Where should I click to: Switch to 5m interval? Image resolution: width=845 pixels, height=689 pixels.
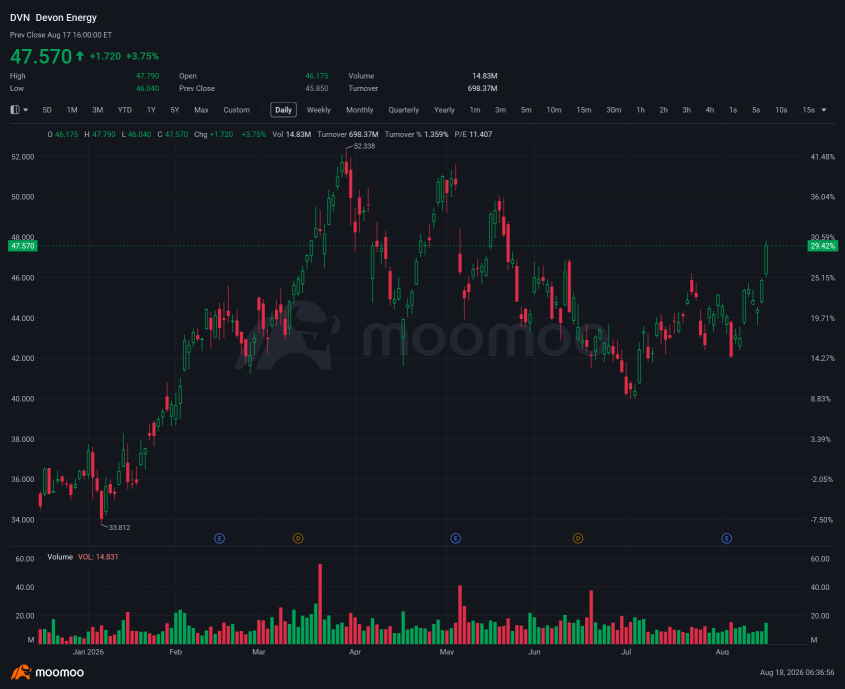526,110
